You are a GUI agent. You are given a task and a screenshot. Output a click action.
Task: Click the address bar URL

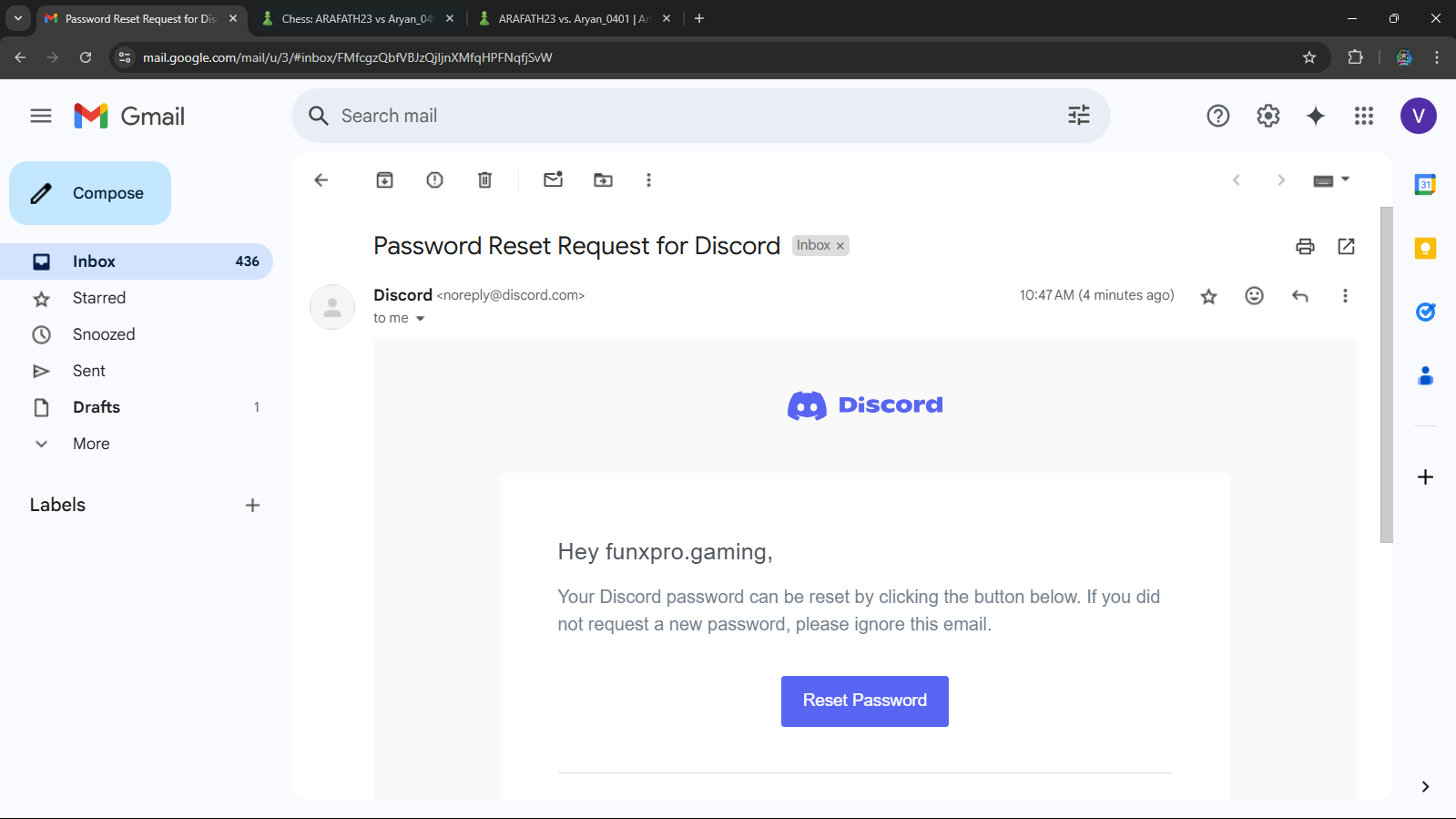348,57
